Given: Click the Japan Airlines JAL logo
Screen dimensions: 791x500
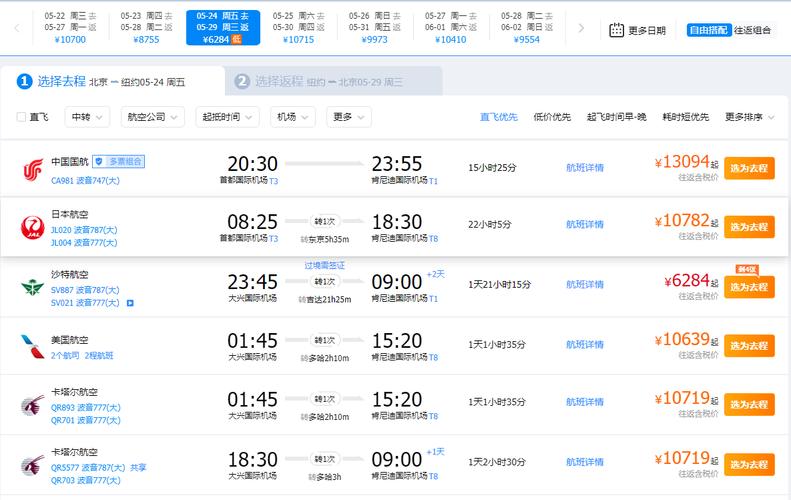Looking at the screenshot, I should [33, 228].
